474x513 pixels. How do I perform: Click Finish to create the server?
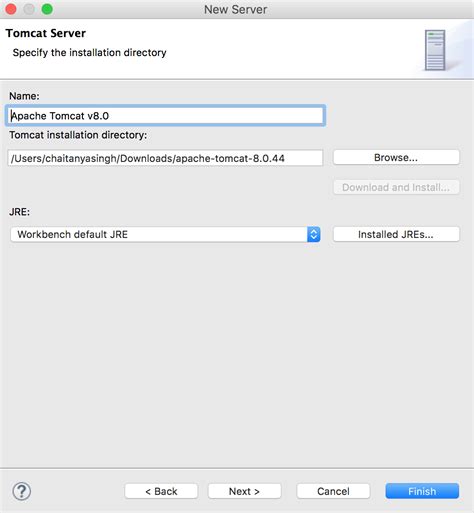pos(422,491)
